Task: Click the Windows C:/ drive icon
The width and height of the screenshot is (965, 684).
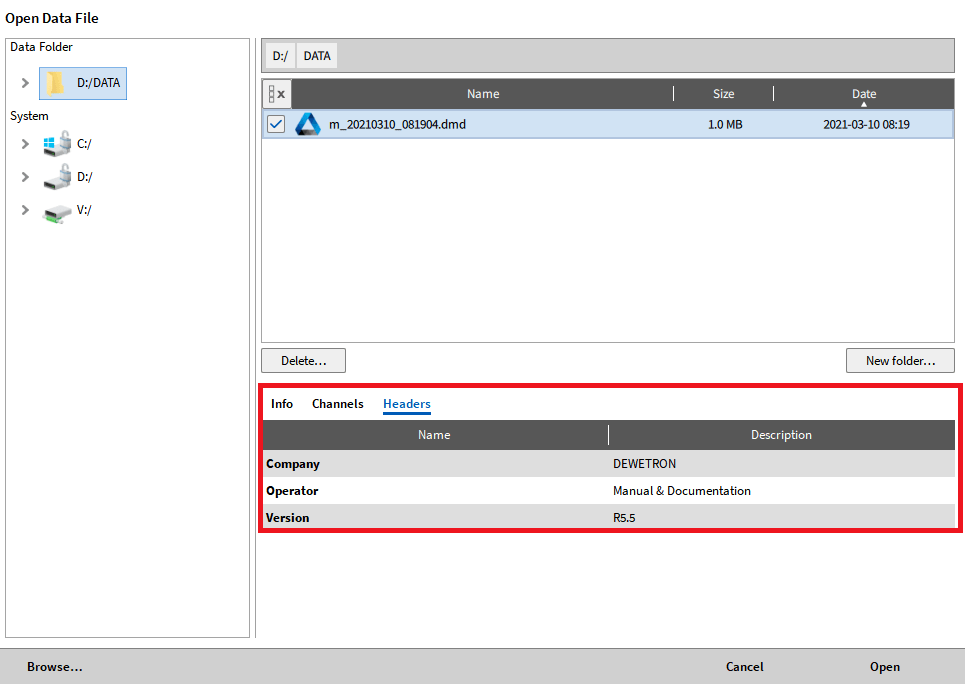Action: click(57, 144)
